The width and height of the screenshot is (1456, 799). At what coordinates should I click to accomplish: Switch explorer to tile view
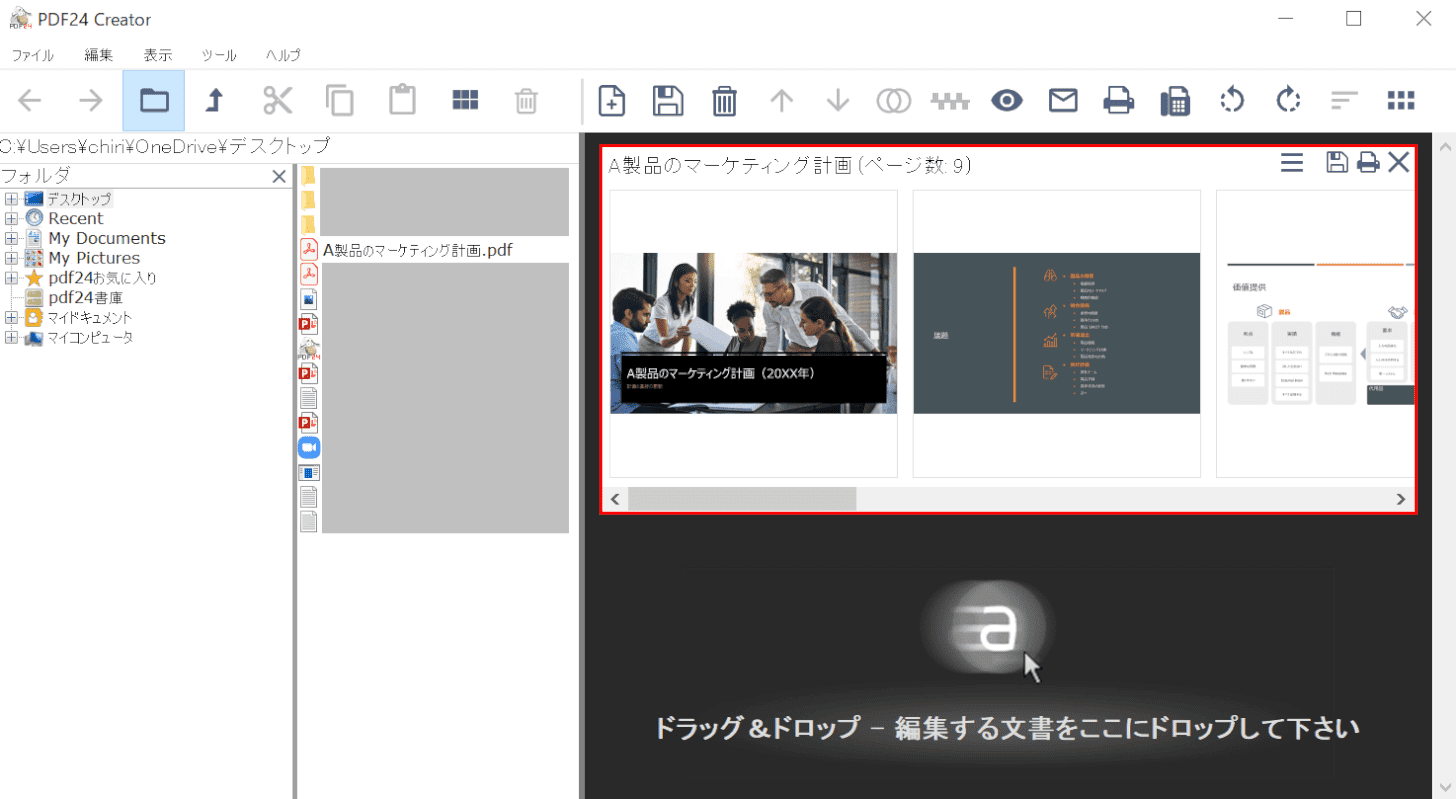click(x=465, y=100)
